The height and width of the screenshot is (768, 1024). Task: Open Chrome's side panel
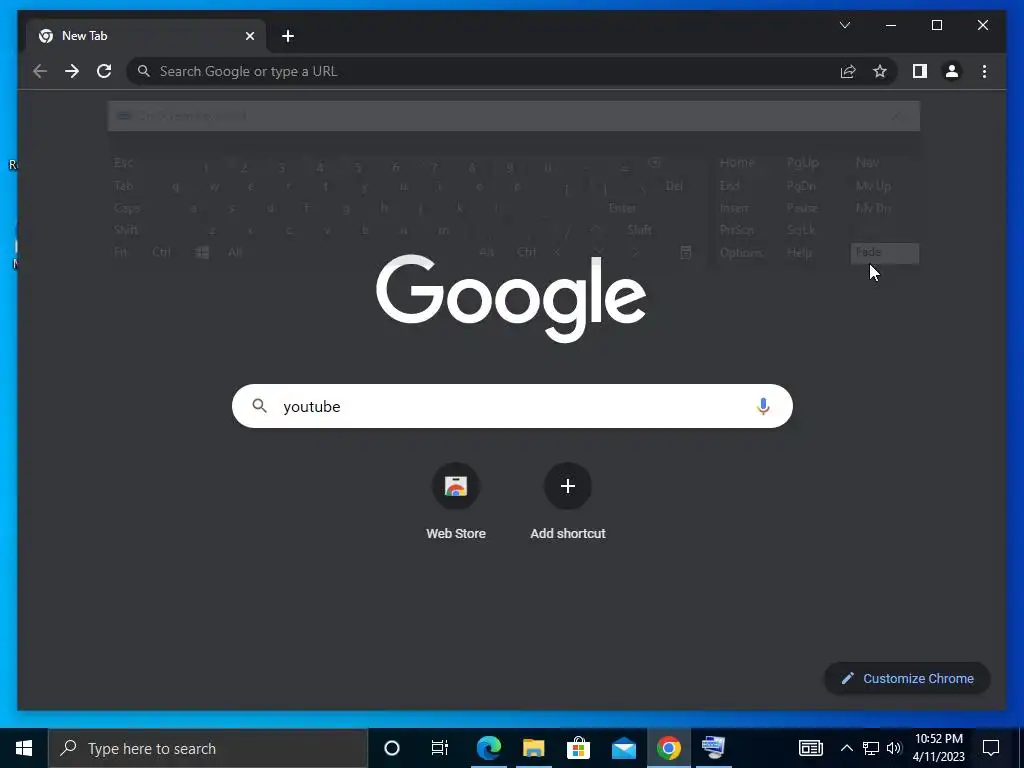(920, 71)
